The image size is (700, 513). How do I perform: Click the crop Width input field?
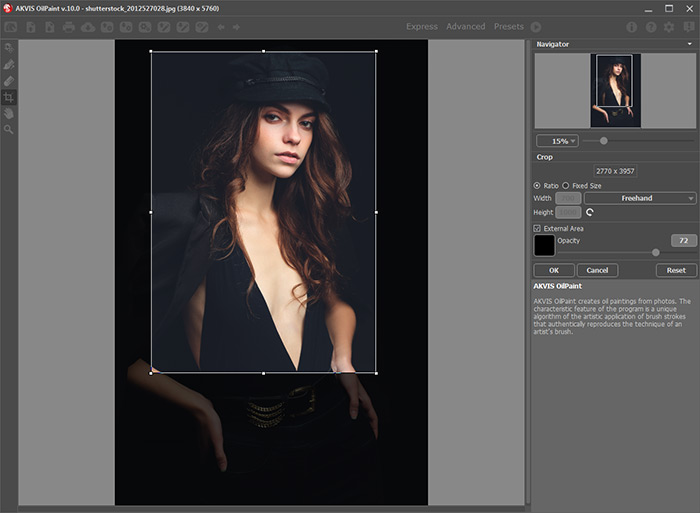click(568, 198)
